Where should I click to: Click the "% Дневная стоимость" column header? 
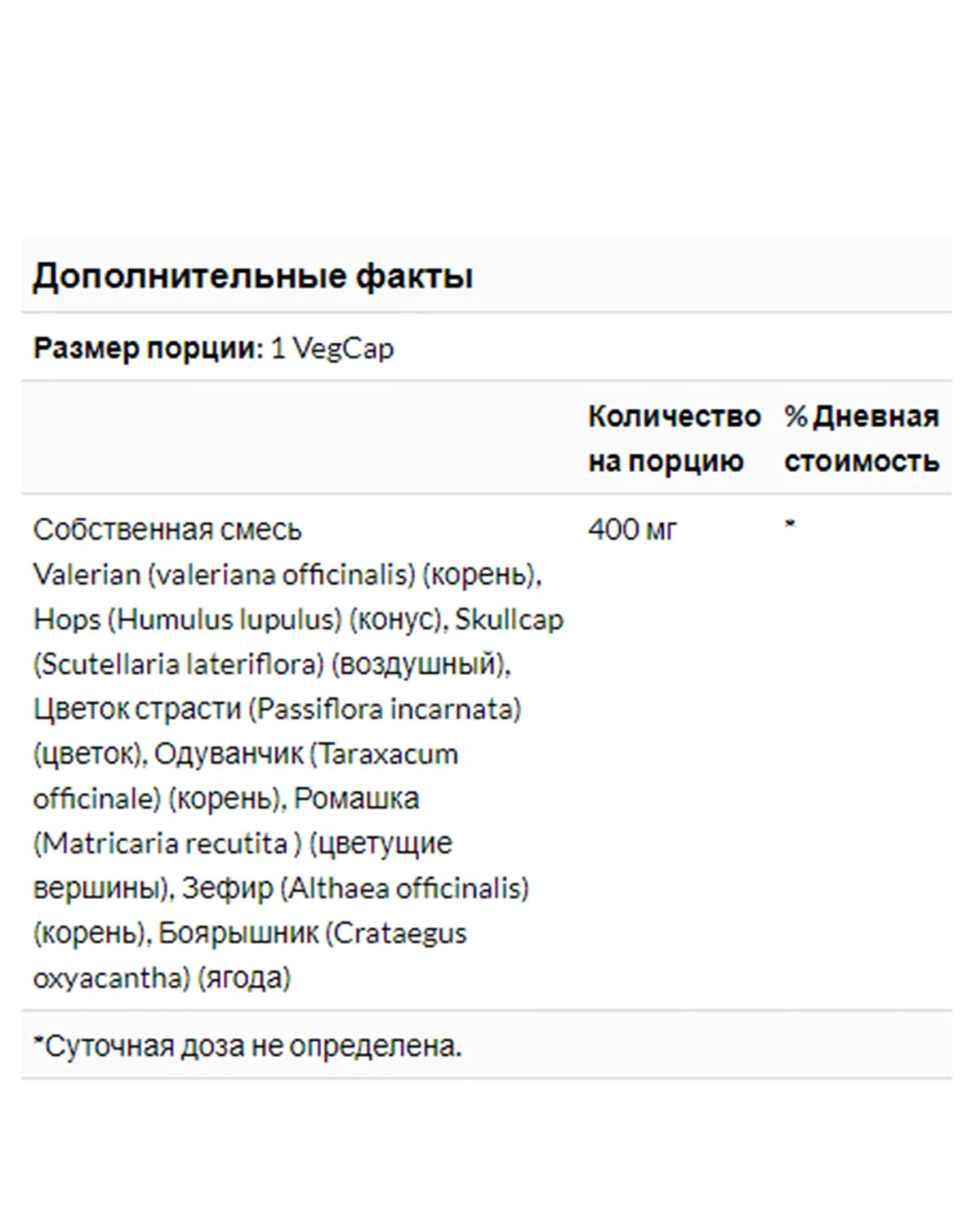(861, 439)
